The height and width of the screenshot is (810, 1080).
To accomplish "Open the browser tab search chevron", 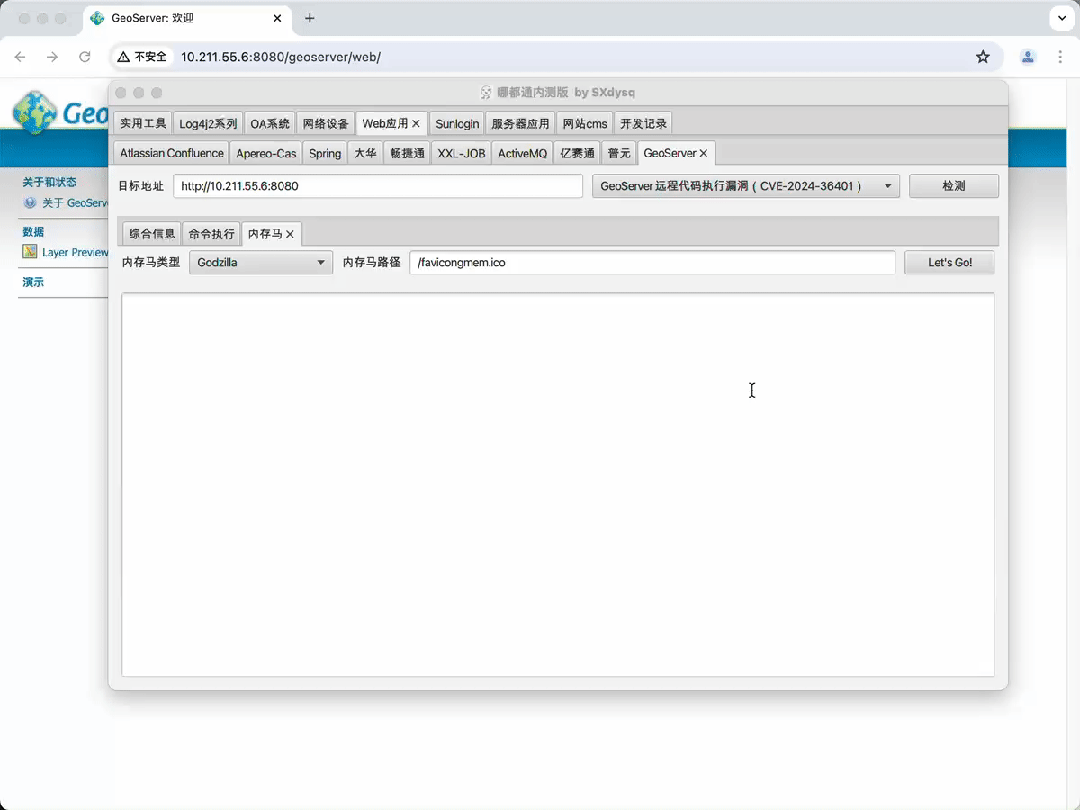I will 1062,18.
